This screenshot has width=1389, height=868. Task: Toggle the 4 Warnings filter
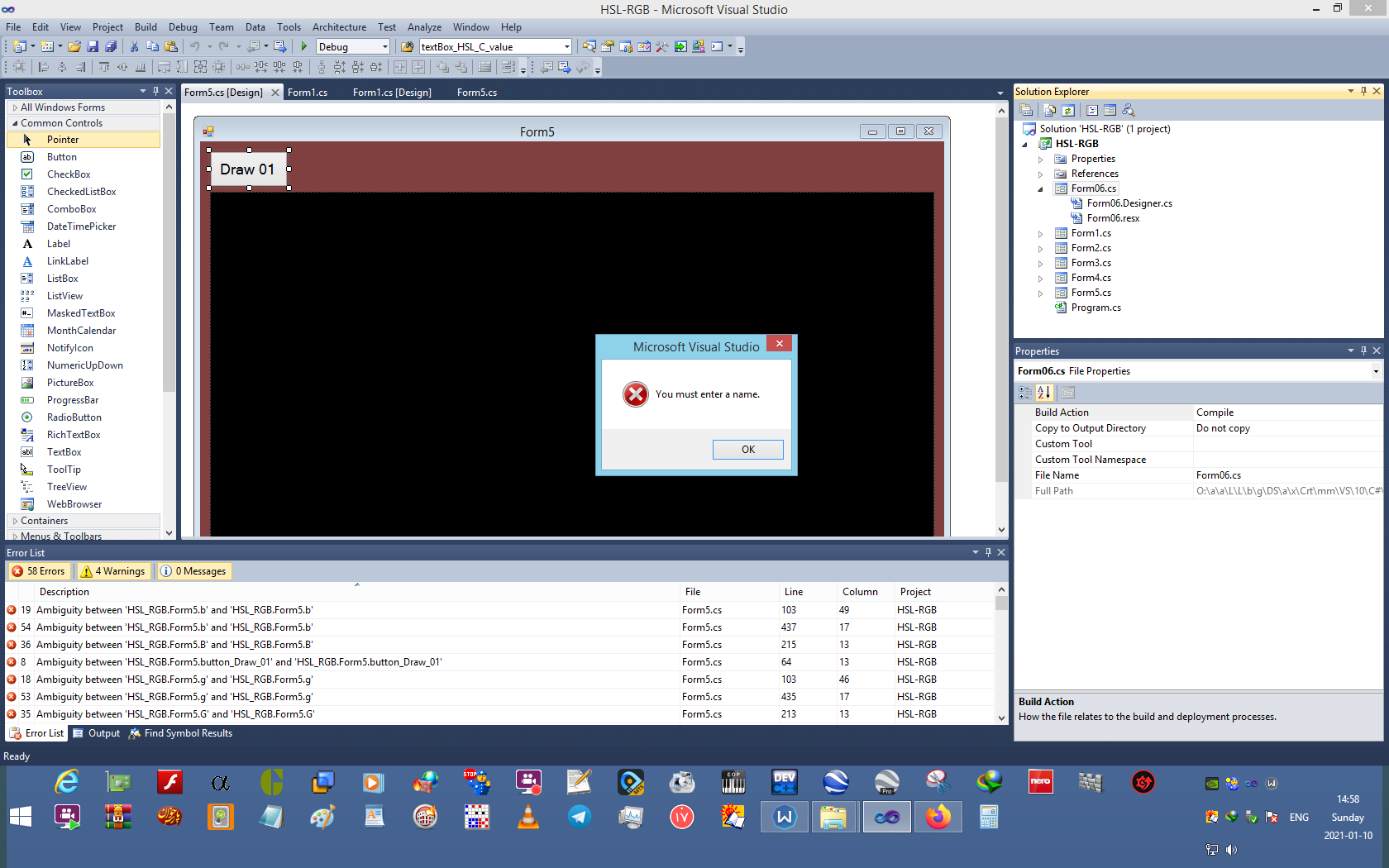[114, 571]
